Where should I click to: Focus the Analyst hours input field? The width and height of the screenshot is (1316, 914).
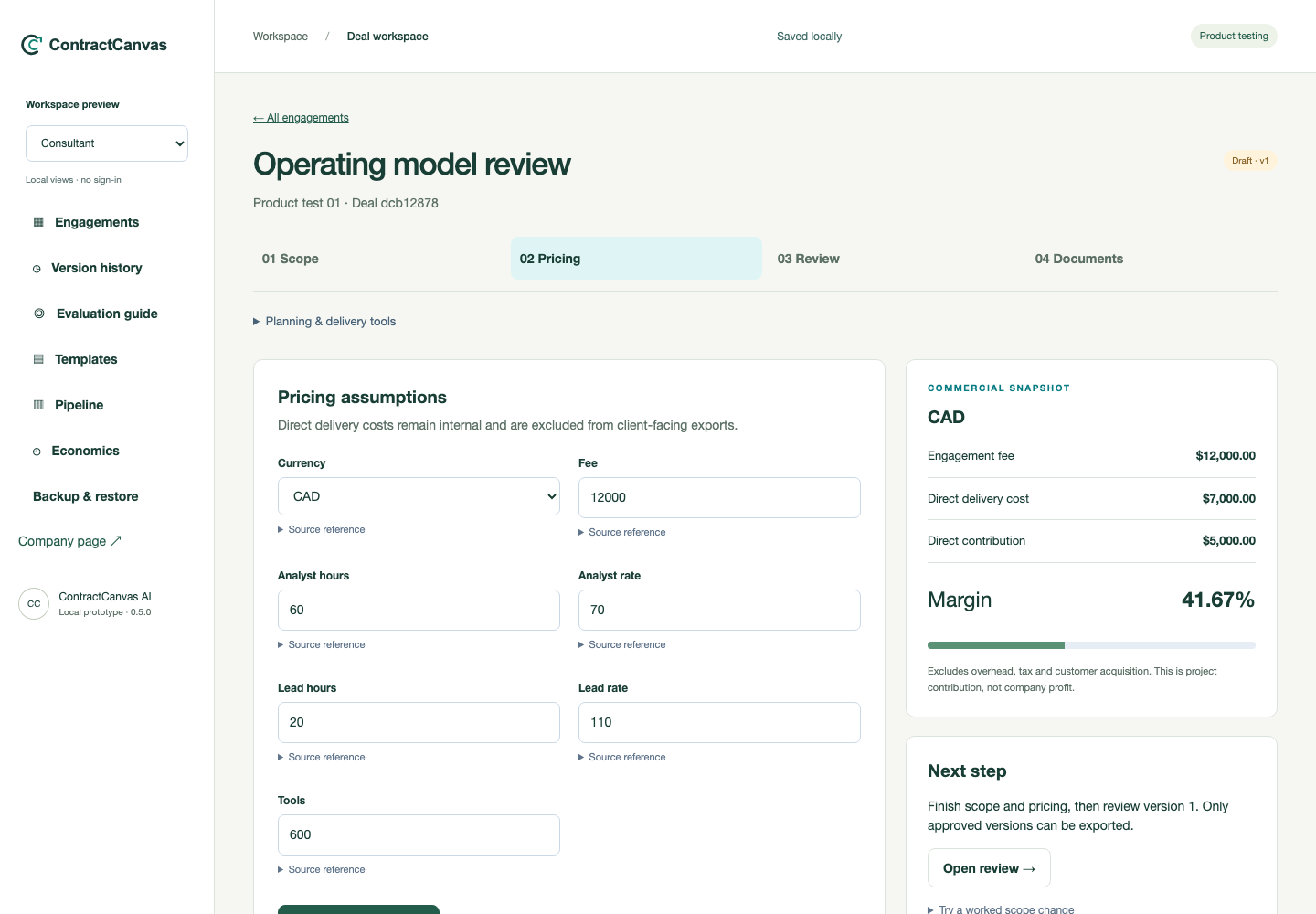point(419,610)
